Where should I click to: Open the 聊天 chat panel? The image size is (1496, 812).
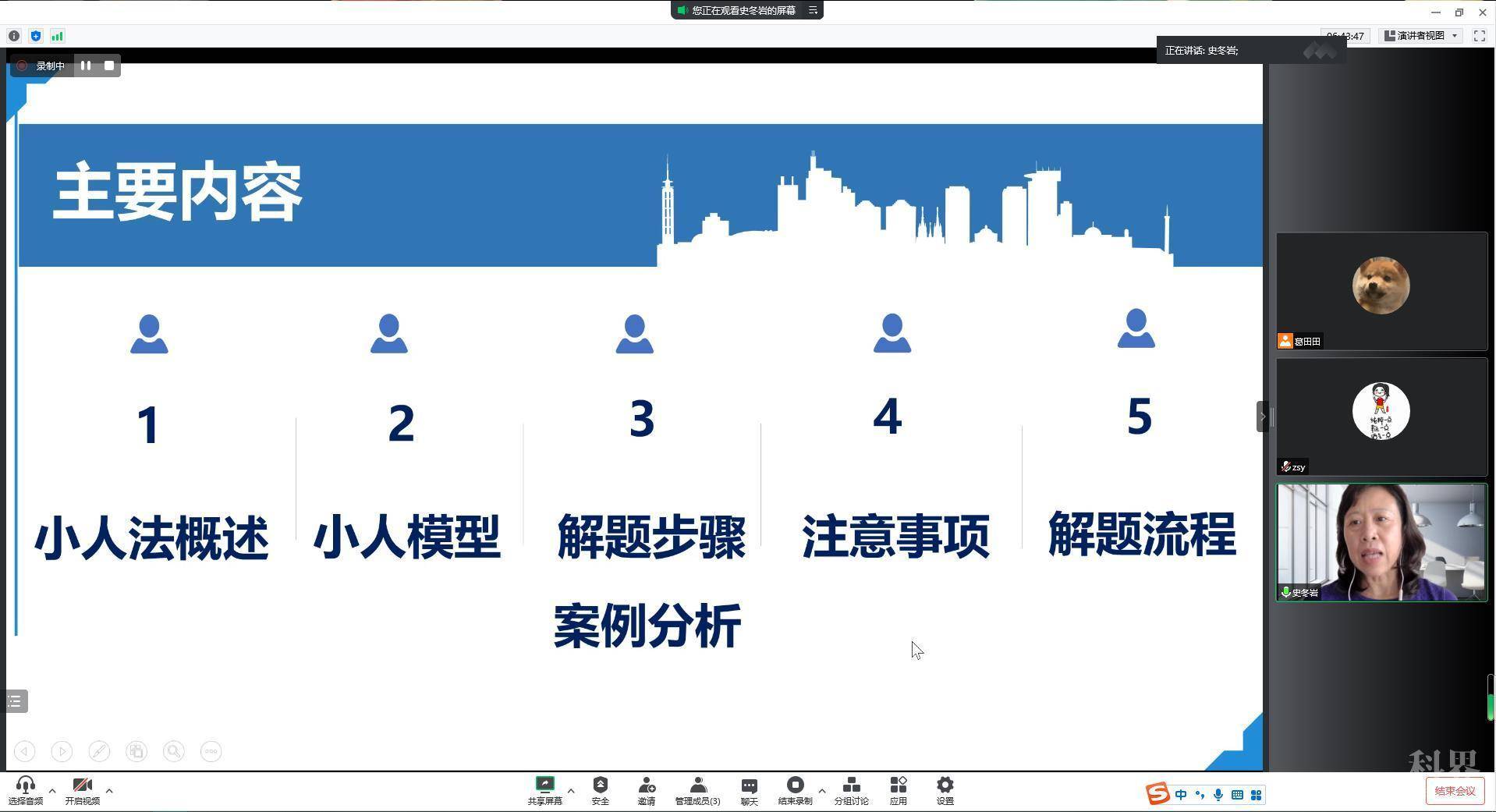pyautogui.click(x=749, y=790)
